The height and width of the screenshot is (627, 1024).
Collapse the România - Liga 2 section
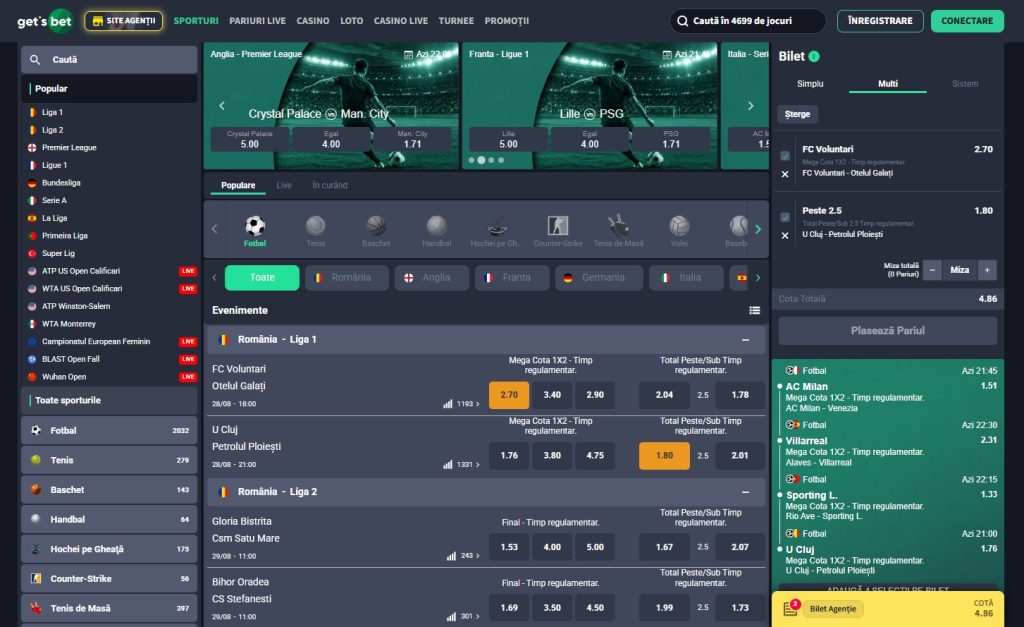pyautogui.click(x=745, y=492)
